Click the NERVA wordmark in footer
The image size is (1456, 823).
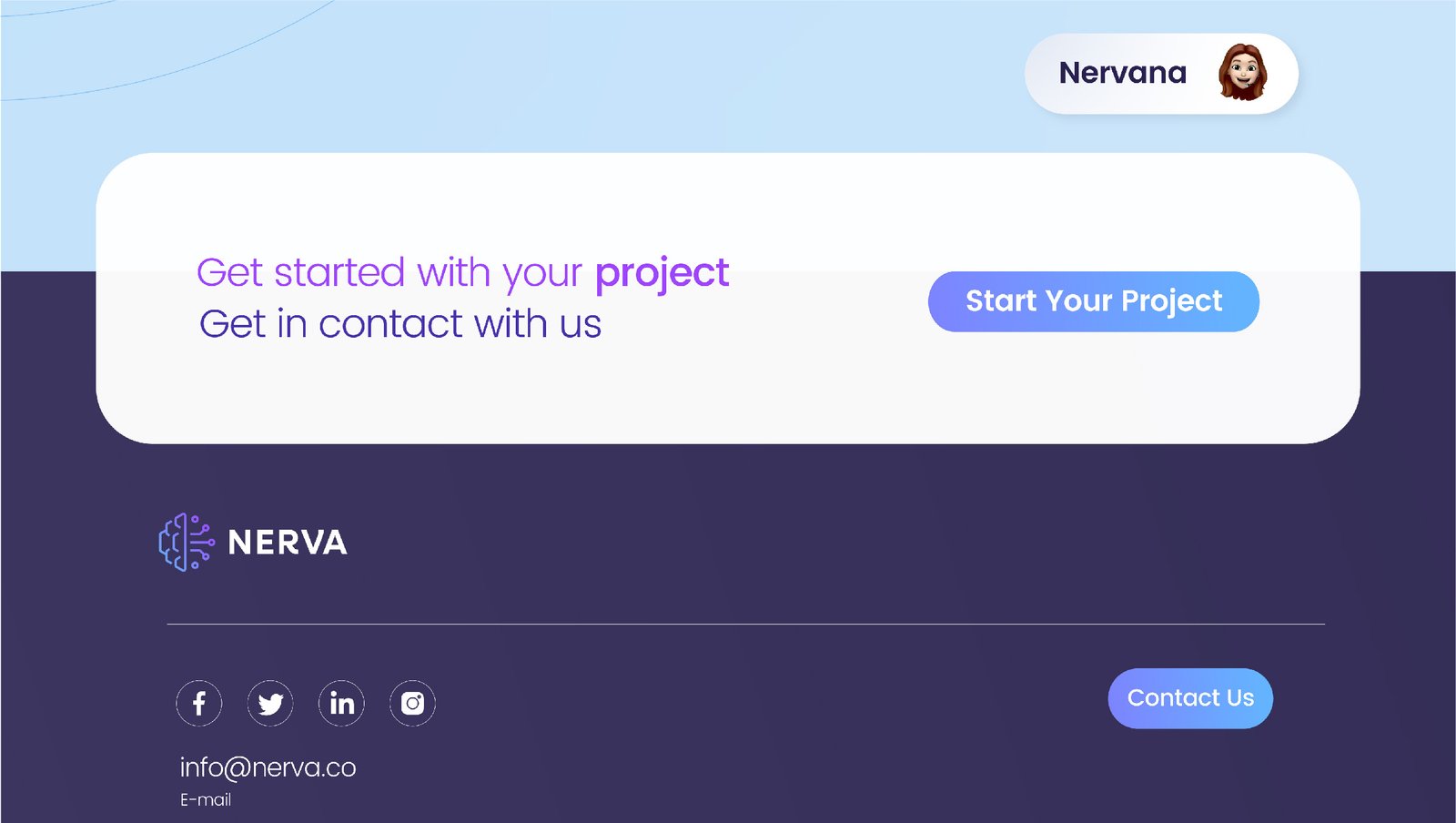[x=288, y=543]
